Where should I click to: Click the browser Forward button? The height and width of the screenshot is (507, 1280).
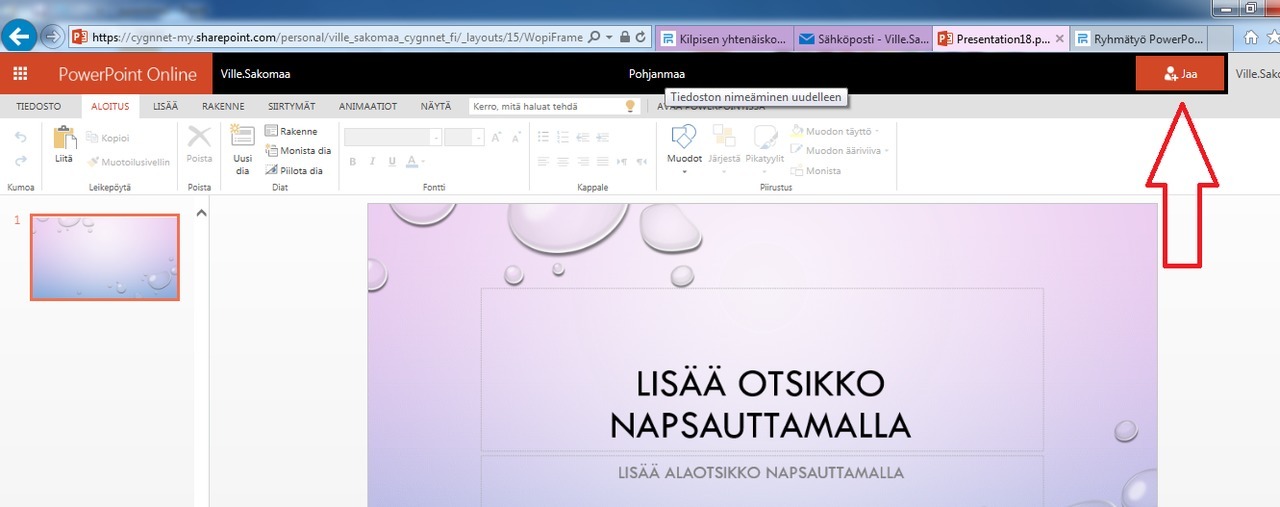(52, 37)
